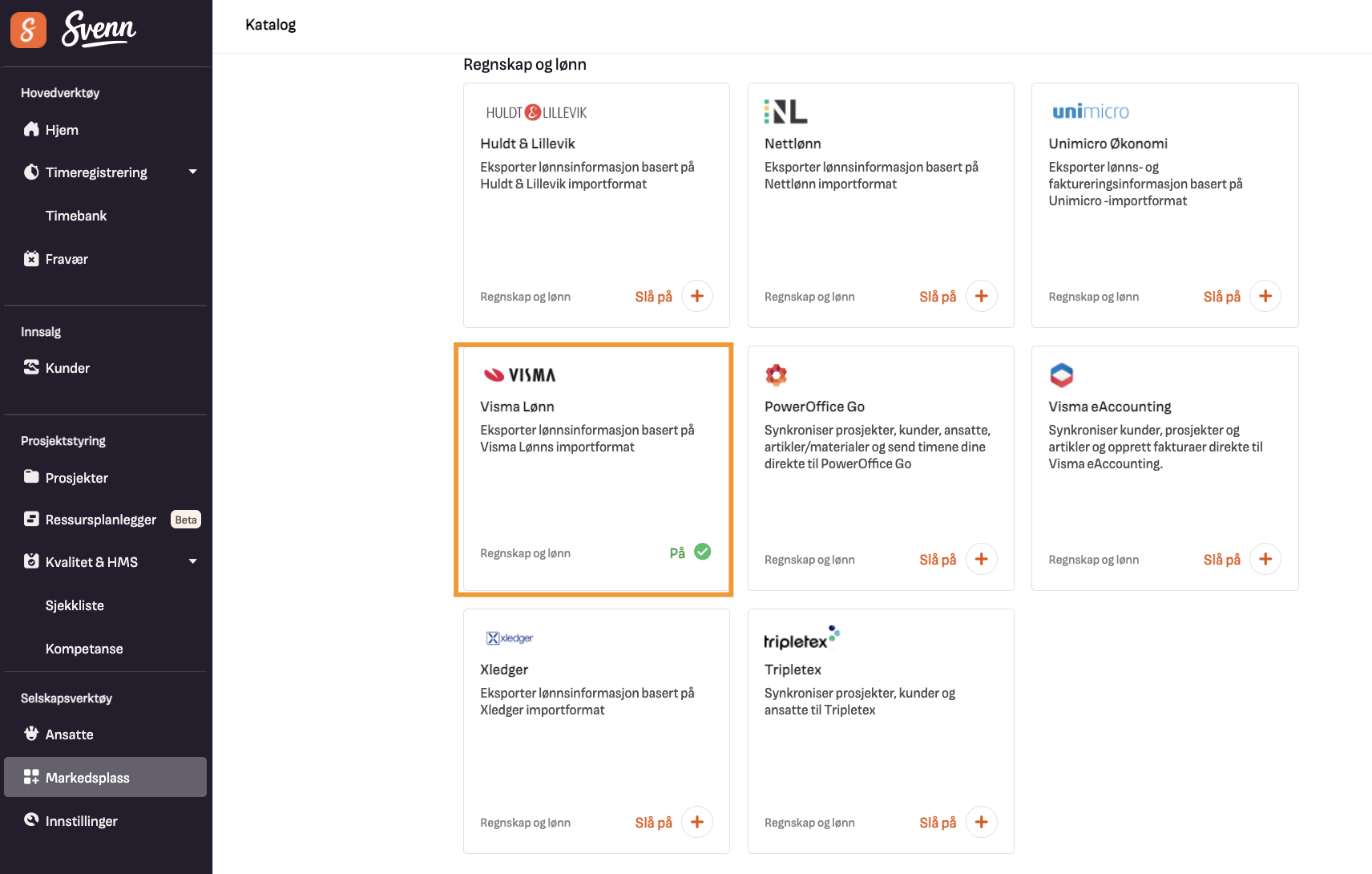The height and width of the screenshot is (874, 1372).
Task: Select the Visma eAccounting card logo
Action: click(x=1061, y=374)
